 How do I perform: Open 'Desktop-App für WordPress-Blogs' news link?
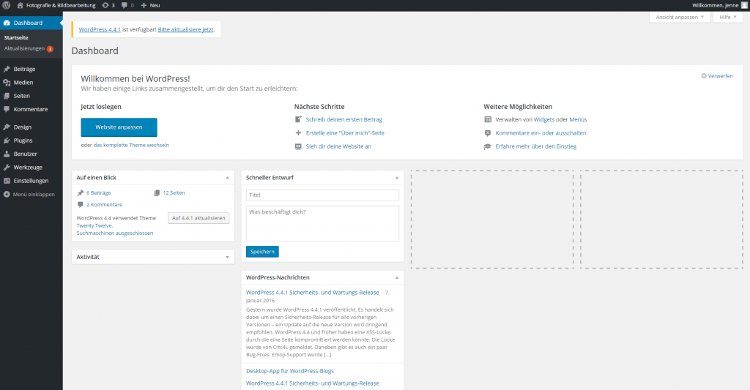click(290, 371)
